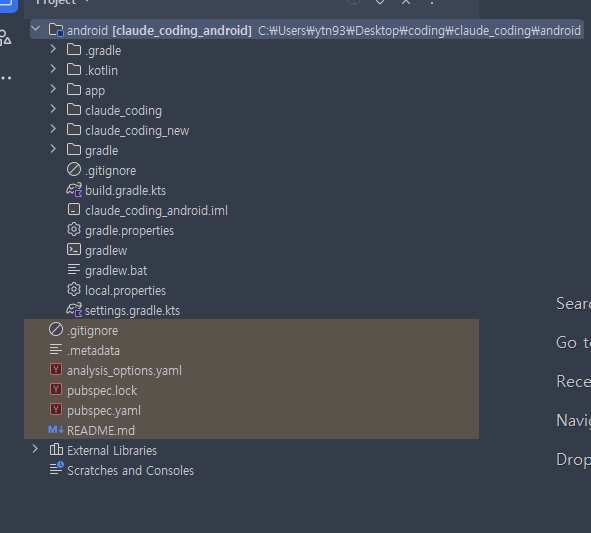The image size is (591, 533).
Task: Expand the .kotlin folder chevron
Action: (x=53, y=69)
